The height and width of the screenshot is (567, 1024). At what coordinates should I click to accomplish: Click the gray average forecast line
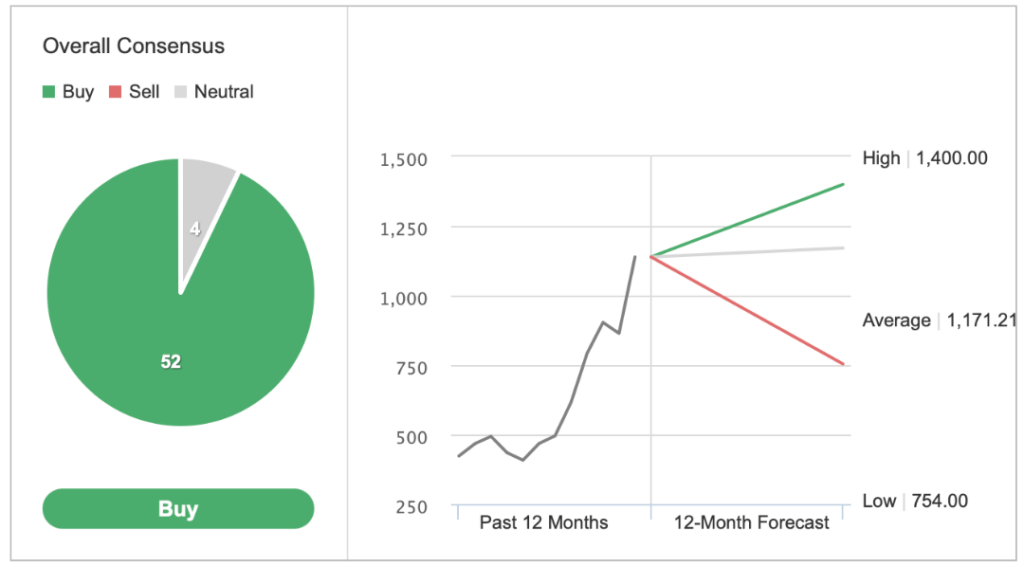tap(748, 252)
